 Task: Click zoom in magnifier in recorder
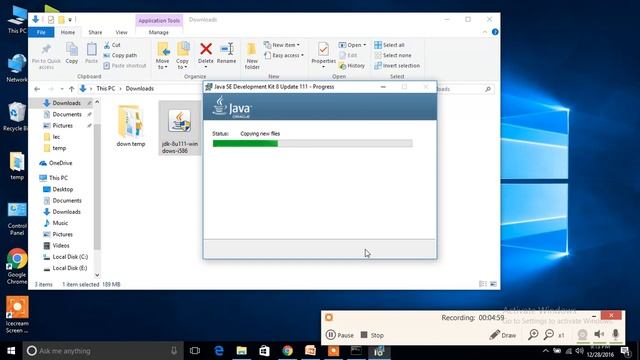coord(533,335)
